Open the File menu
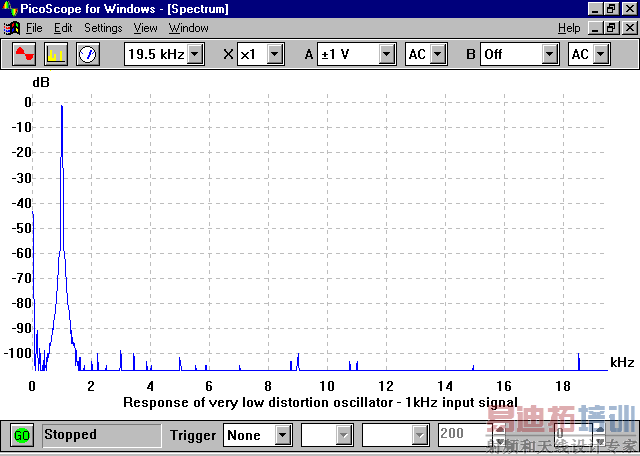The width and height of the screenshot is (640, 456). [x=34, y=28]
